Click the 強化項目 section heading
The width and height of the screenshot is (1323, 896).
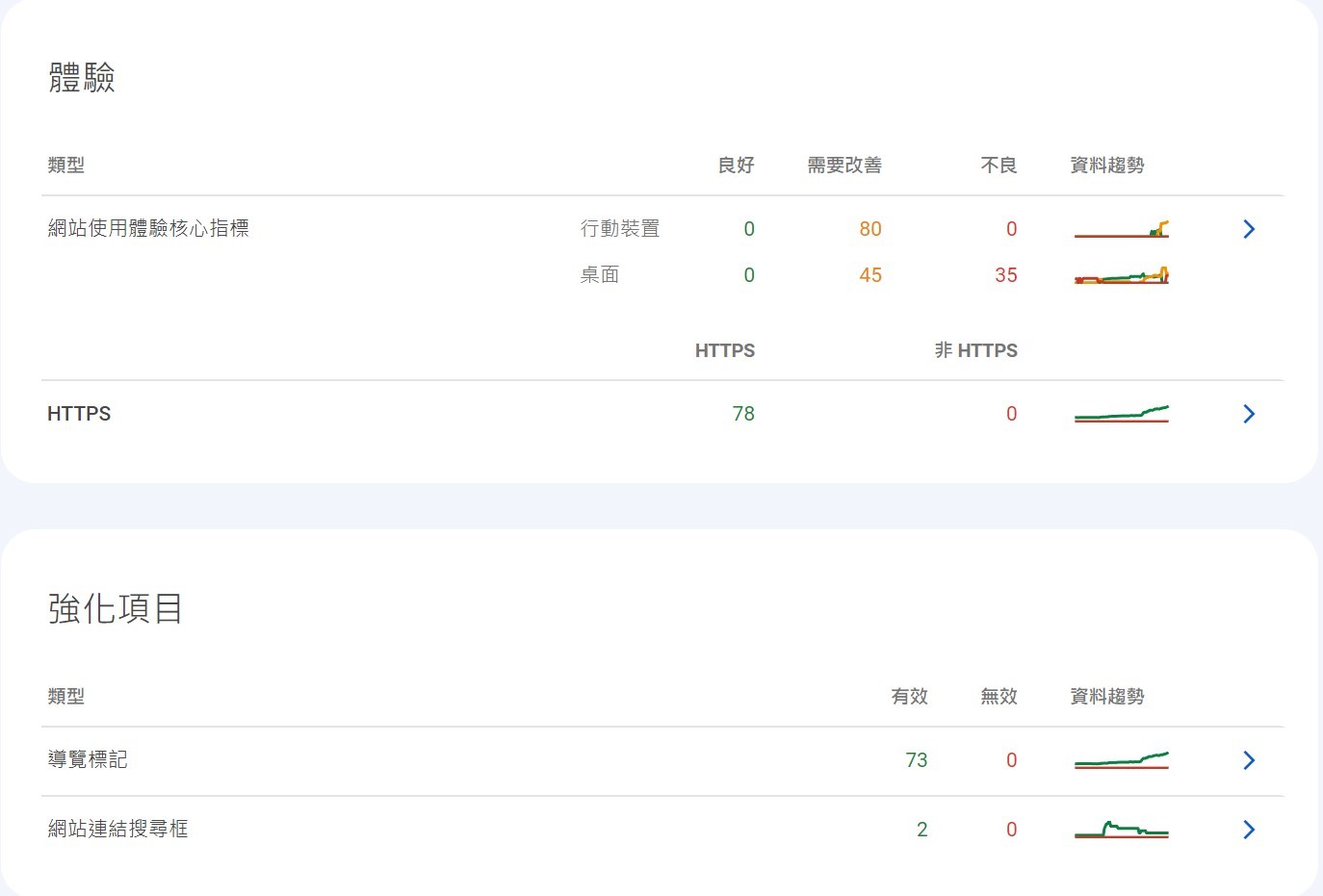click(x=116, y=608)
